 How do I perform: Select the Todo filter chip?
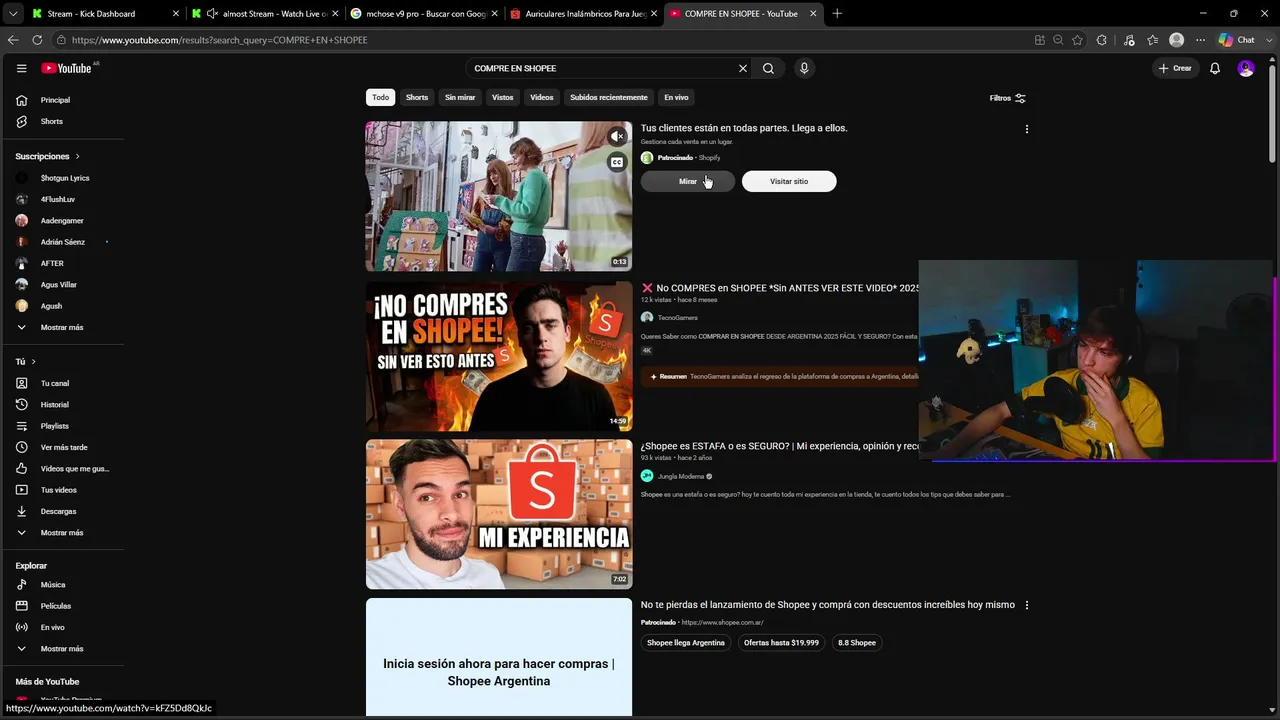pos(381,98)
